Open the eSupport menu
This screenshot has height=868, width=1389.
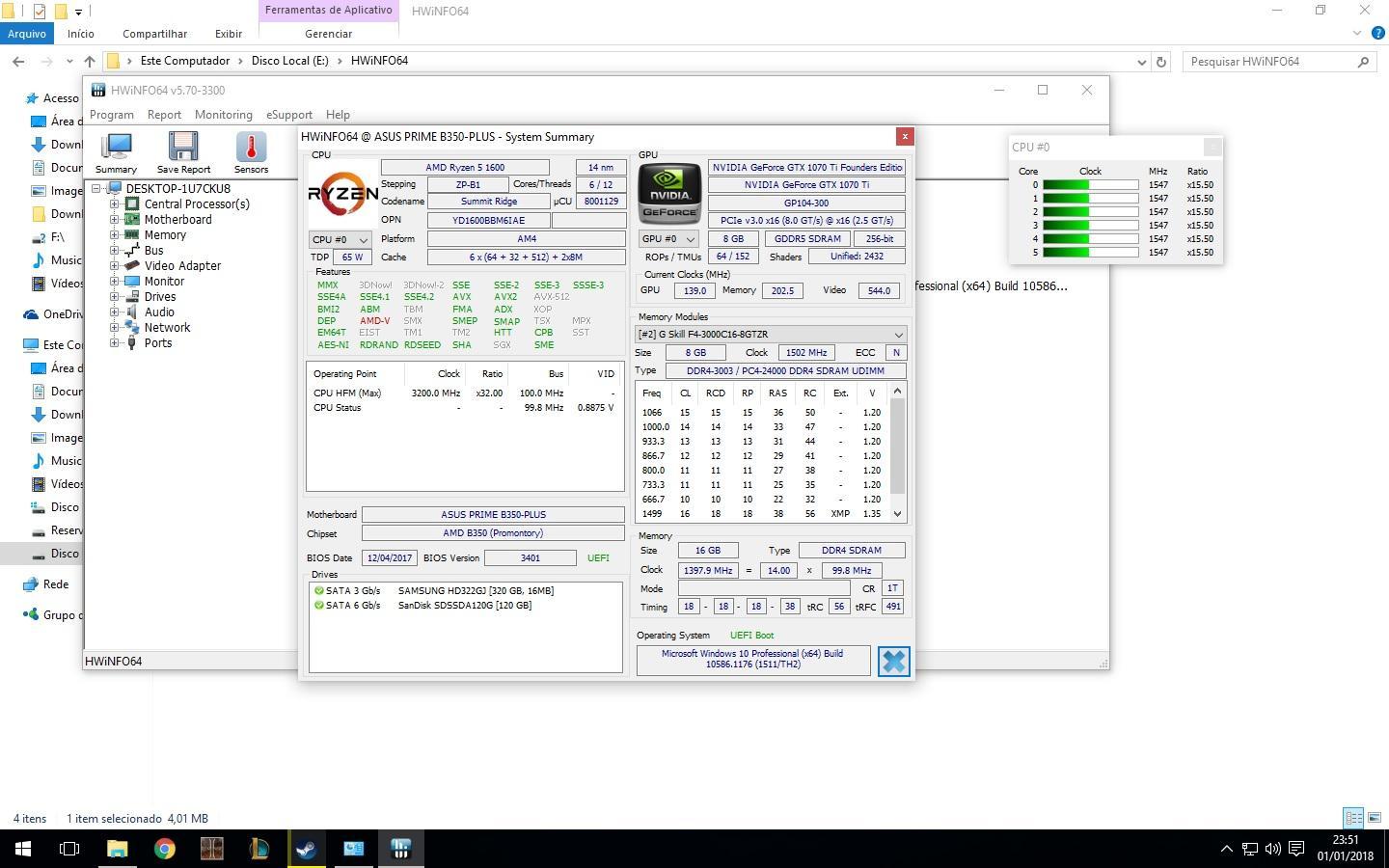click(x=289, y=115)
